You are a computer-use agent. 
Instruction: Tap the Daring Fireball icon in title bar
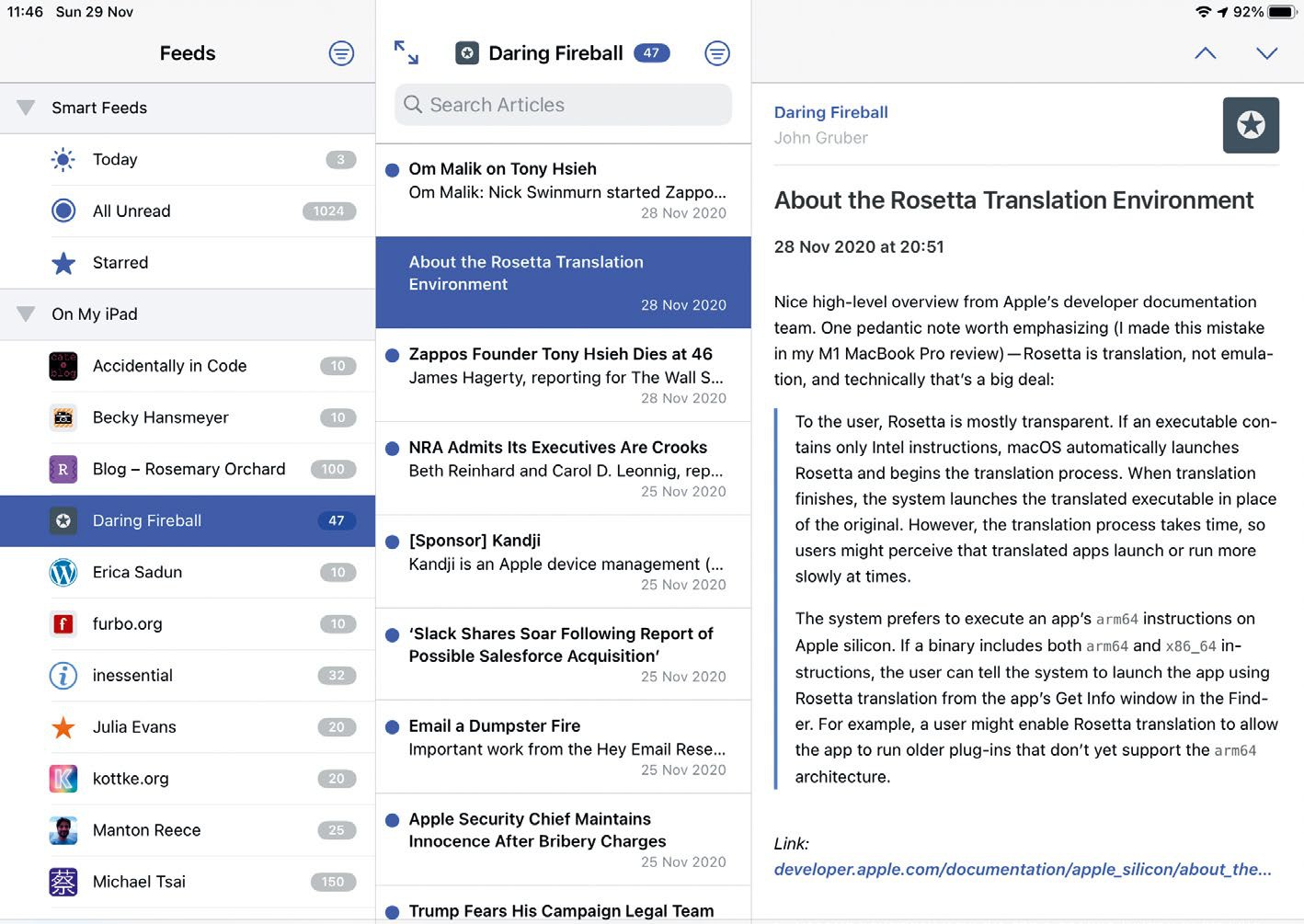(467, 53)
